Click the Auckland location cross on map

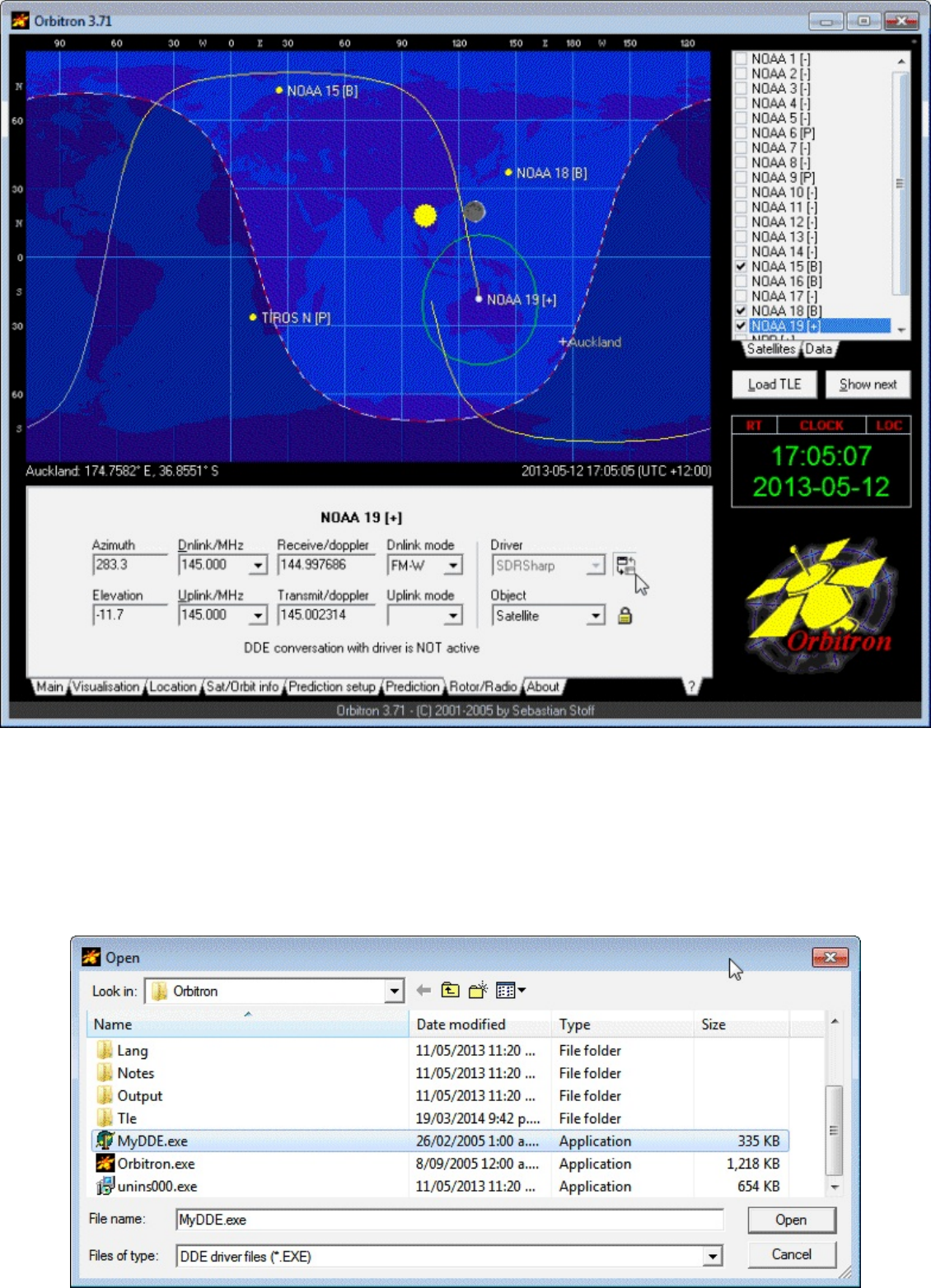coord(564,342)
